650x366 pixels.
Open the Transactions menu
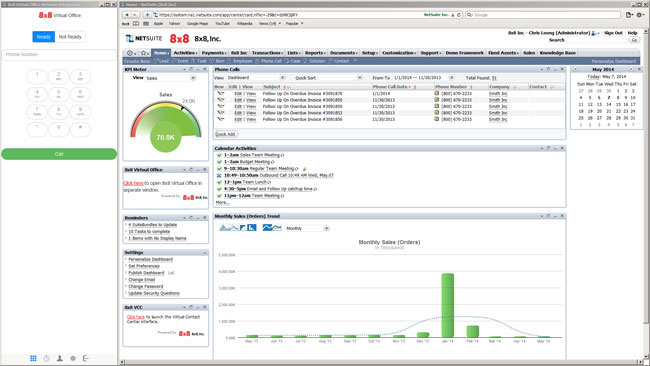click(267, 53)
